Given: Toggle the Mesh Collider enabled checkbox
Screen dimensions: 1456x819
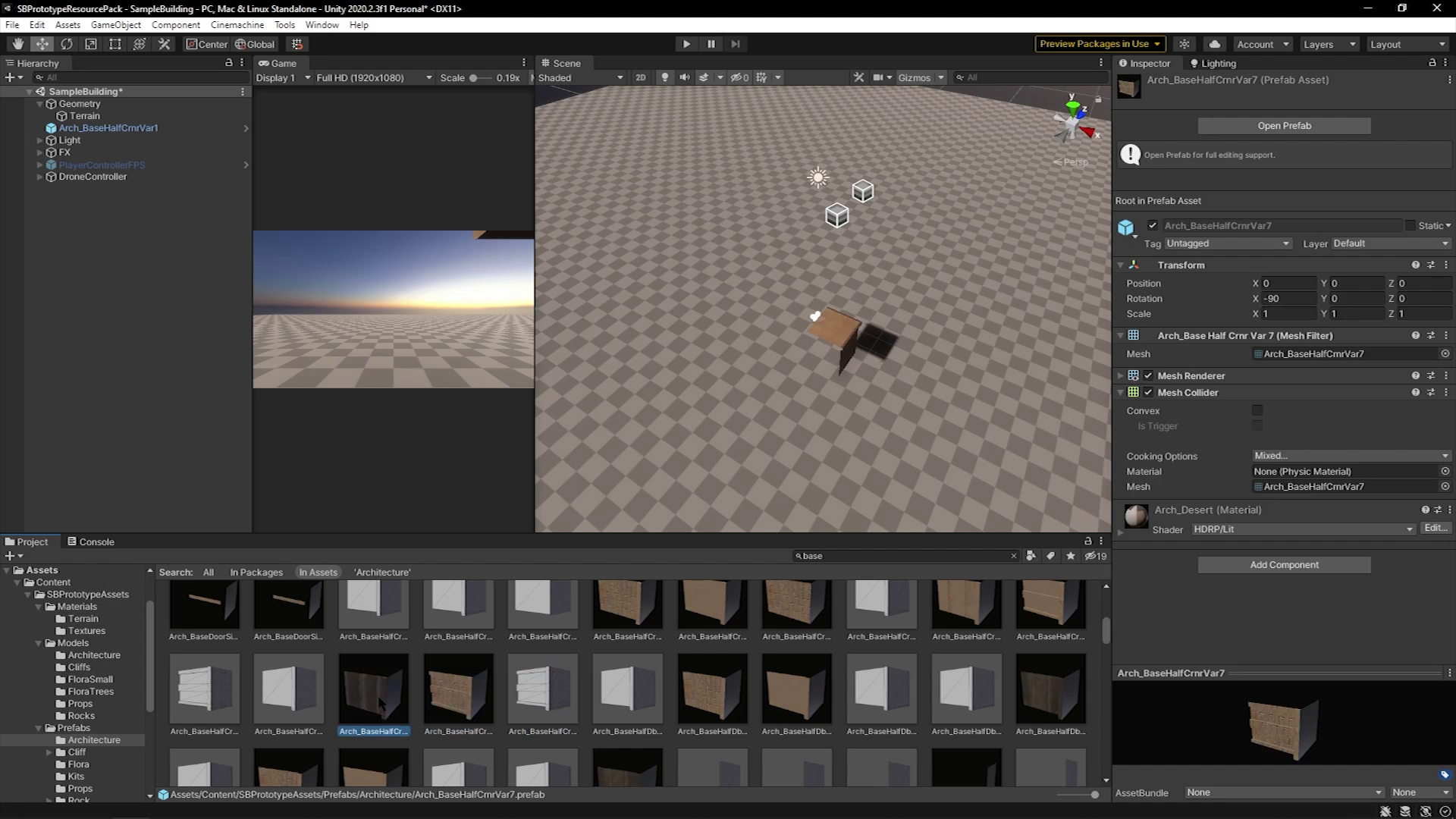Looking at the screenshot, I should [x=1148, y=392].
